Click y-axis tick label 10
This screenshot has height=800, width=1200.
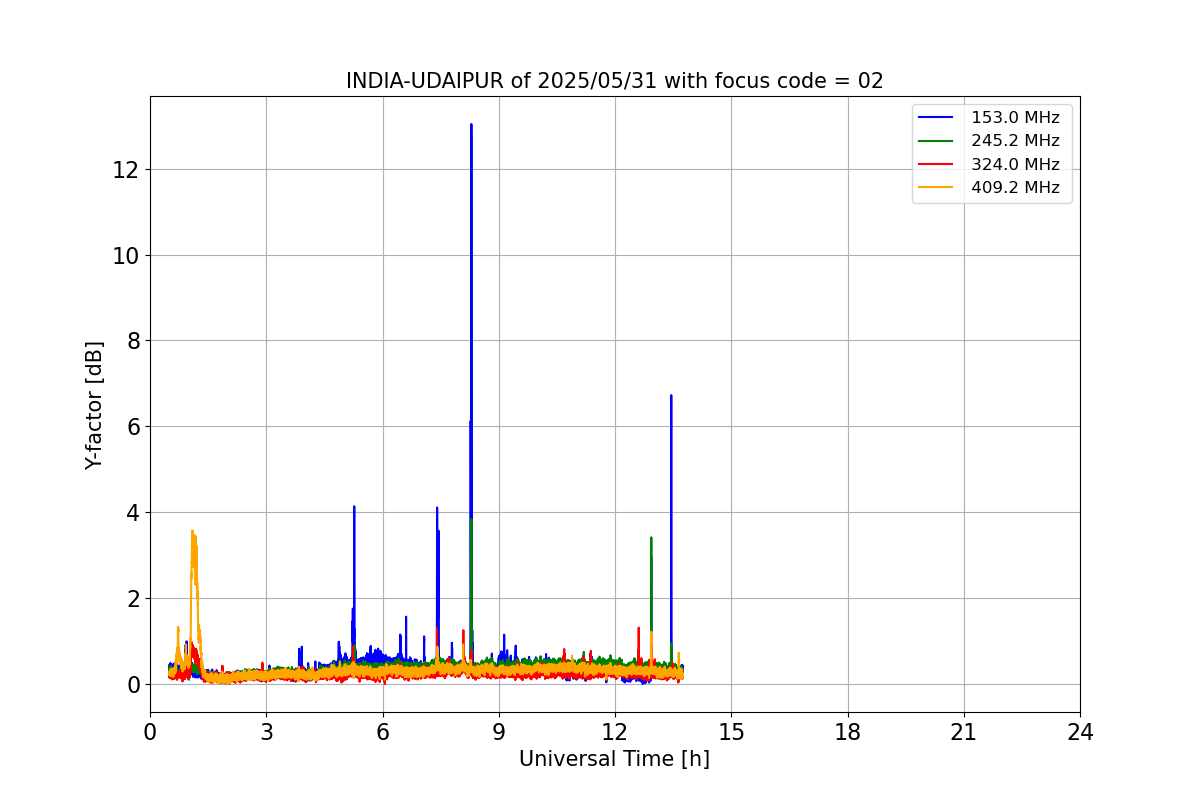[125, 256]
